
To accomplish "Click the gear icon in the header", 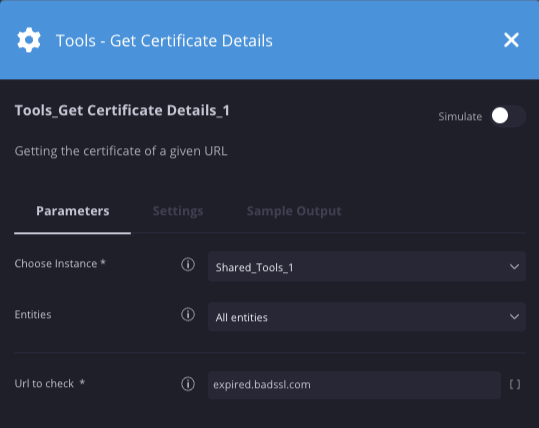I will (x=29, y=40).
